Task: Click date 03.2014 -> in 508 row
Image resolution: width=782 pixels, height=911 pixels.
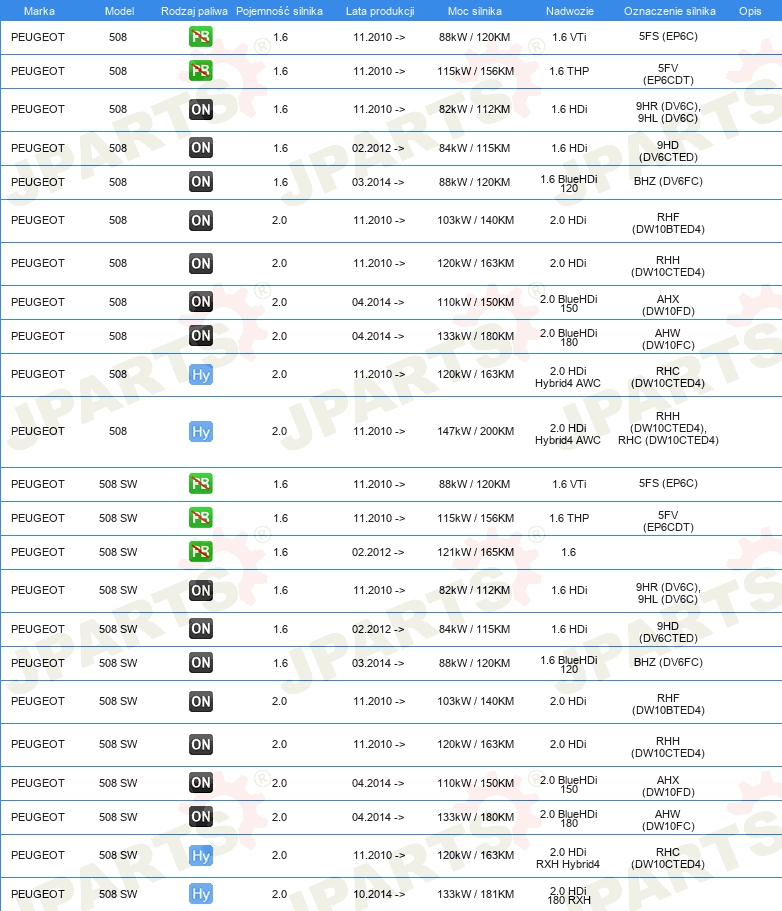Action: point(378,182)
